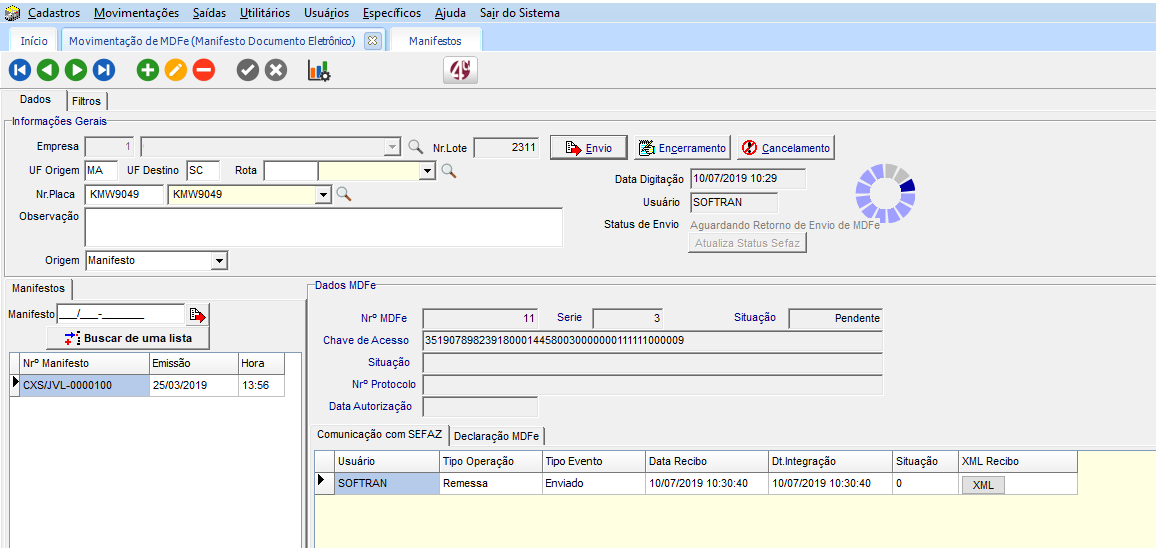The width and height of the screenshot is (1156, 548).
Task: Click into the Observação text field
Action: tap(323, 227)
